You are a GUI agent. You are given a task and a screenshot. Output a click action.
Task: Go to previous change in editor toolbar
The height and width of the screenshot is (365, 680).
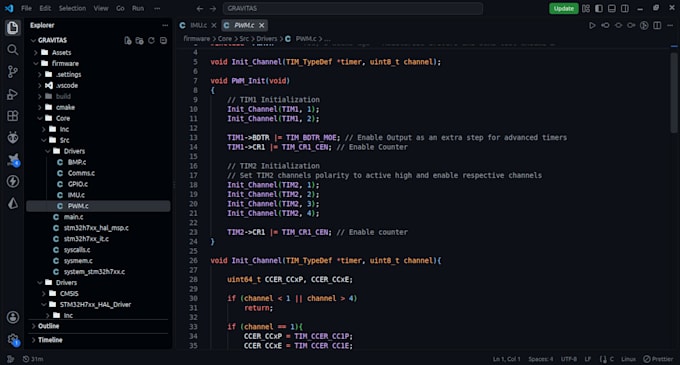(605, 26)
